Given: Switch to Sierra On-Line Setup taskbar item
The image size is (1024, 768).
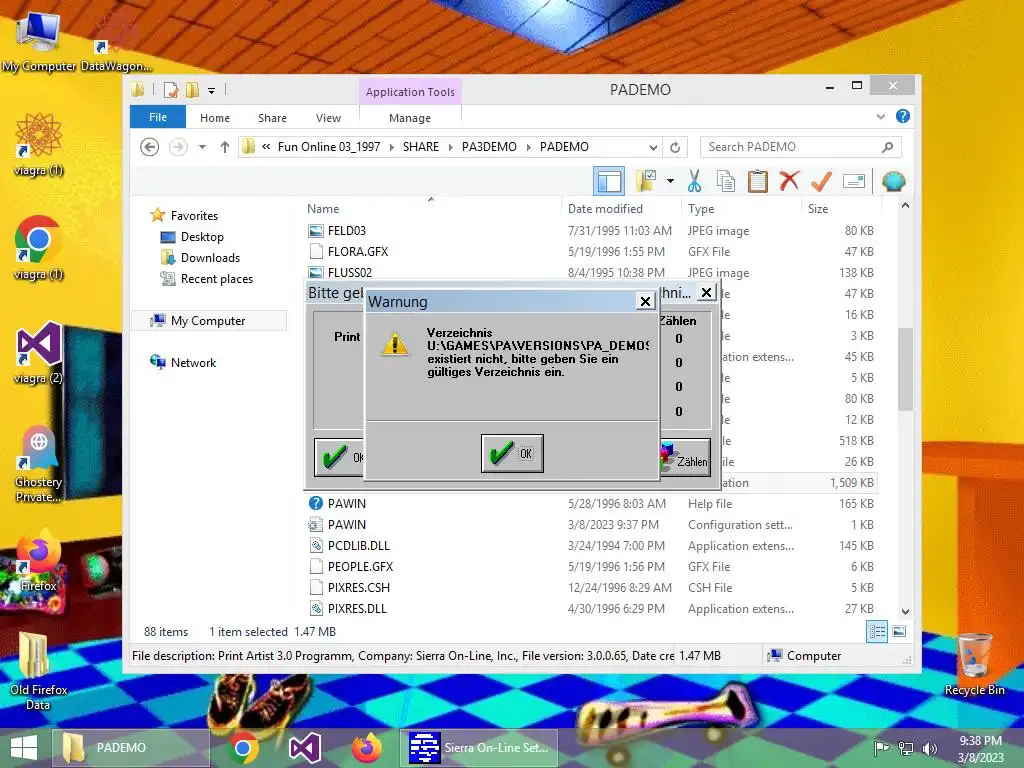Looking at the screenshot, I should click(479, 748).
